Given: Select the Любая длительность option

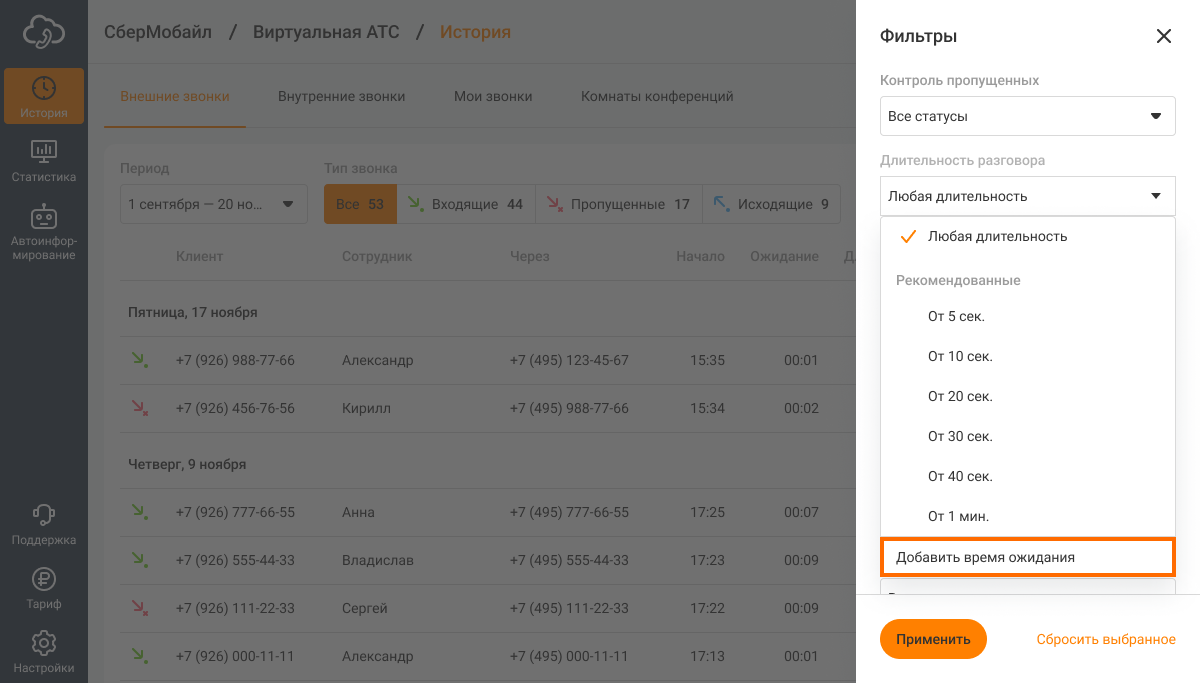Looking at the screenshot, I should point(997,237).
